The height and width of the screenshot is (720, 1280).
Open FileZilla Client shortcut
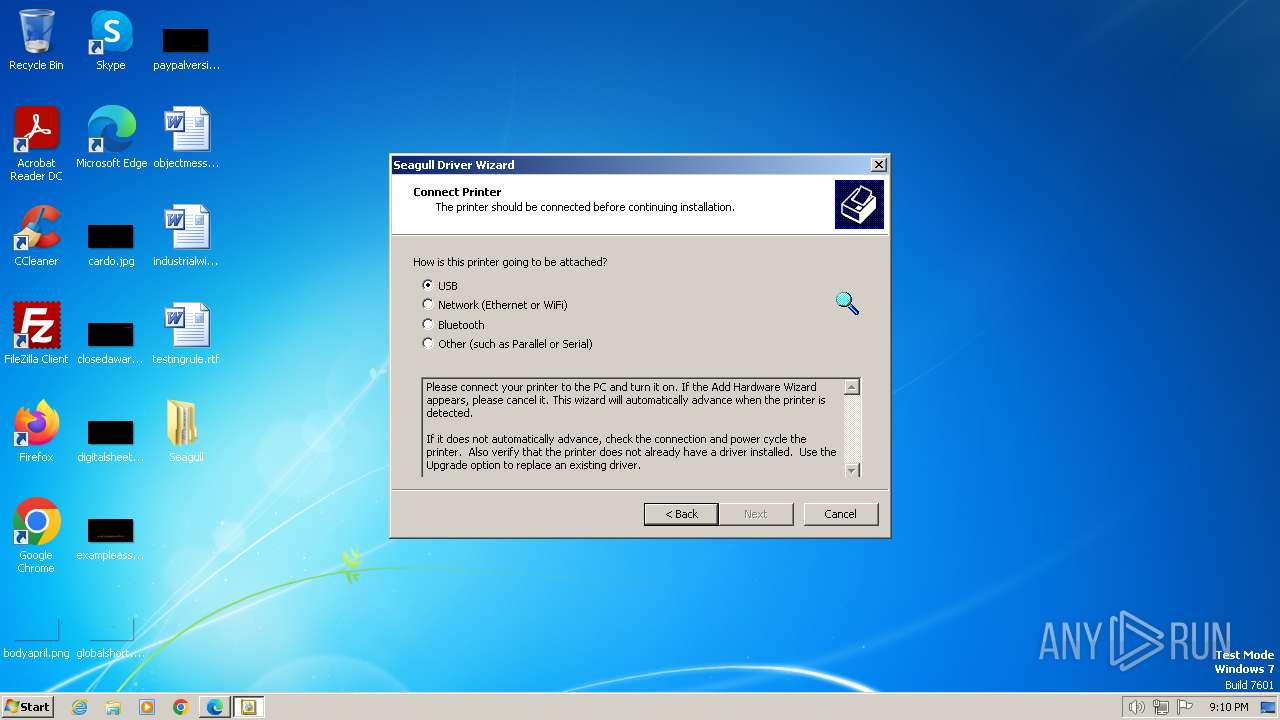[x=36, y=334]
